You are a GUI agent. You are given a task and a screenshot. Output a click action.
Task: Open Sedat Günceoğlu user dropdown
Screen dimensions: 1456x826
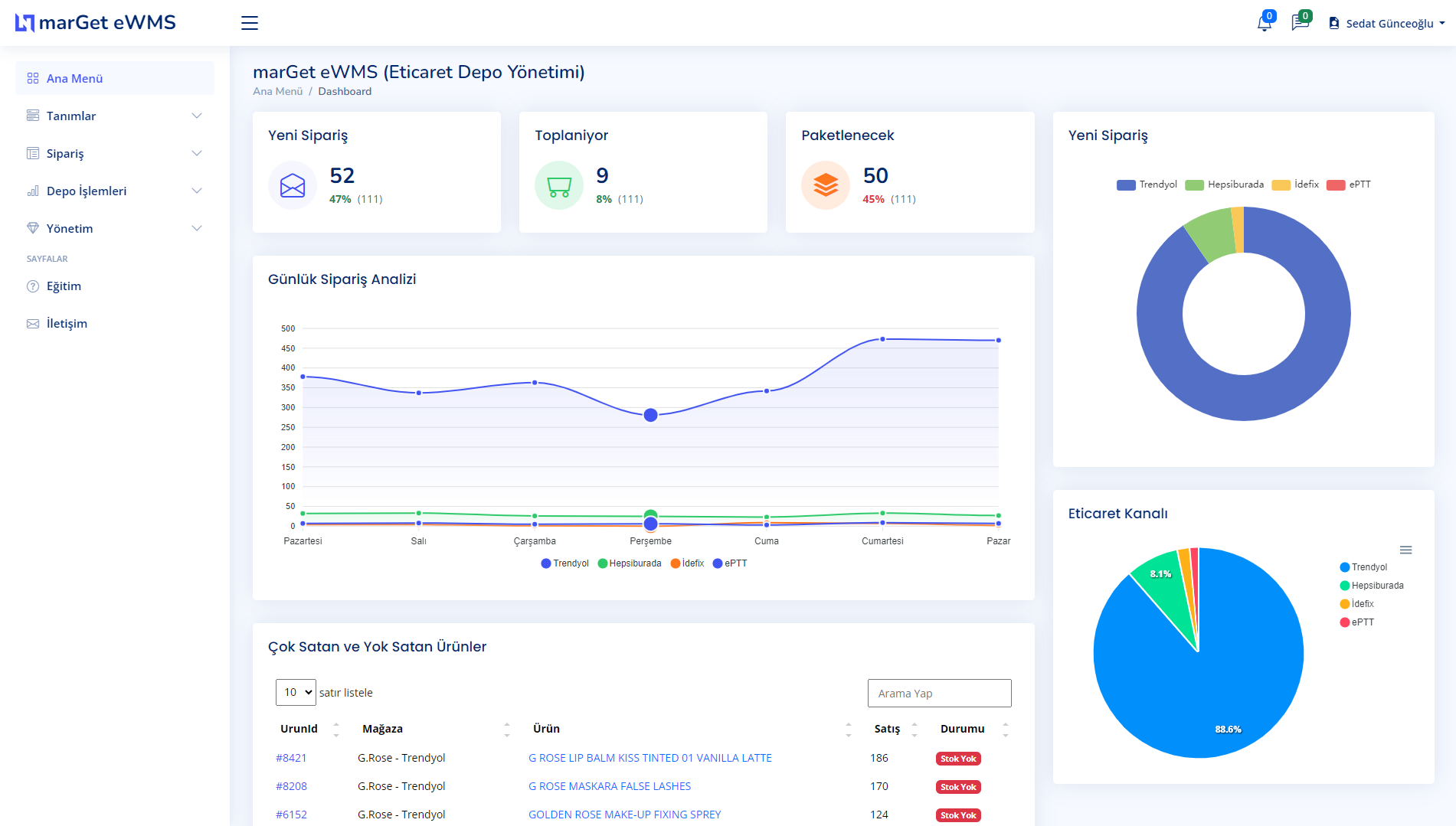1387,23
